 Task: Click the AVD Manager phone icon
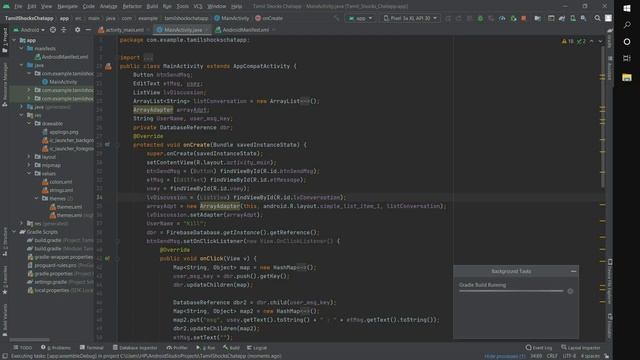pyautogui.click(x=573, y=18)
